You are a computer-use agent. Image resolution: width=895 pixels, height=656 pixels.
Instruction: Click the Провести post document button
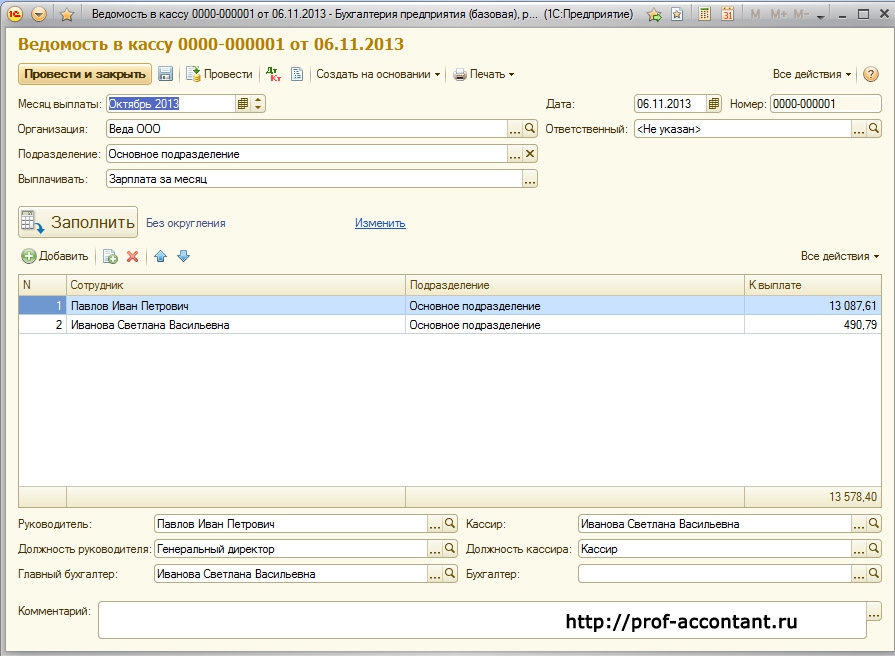click(x=219, y=74)
